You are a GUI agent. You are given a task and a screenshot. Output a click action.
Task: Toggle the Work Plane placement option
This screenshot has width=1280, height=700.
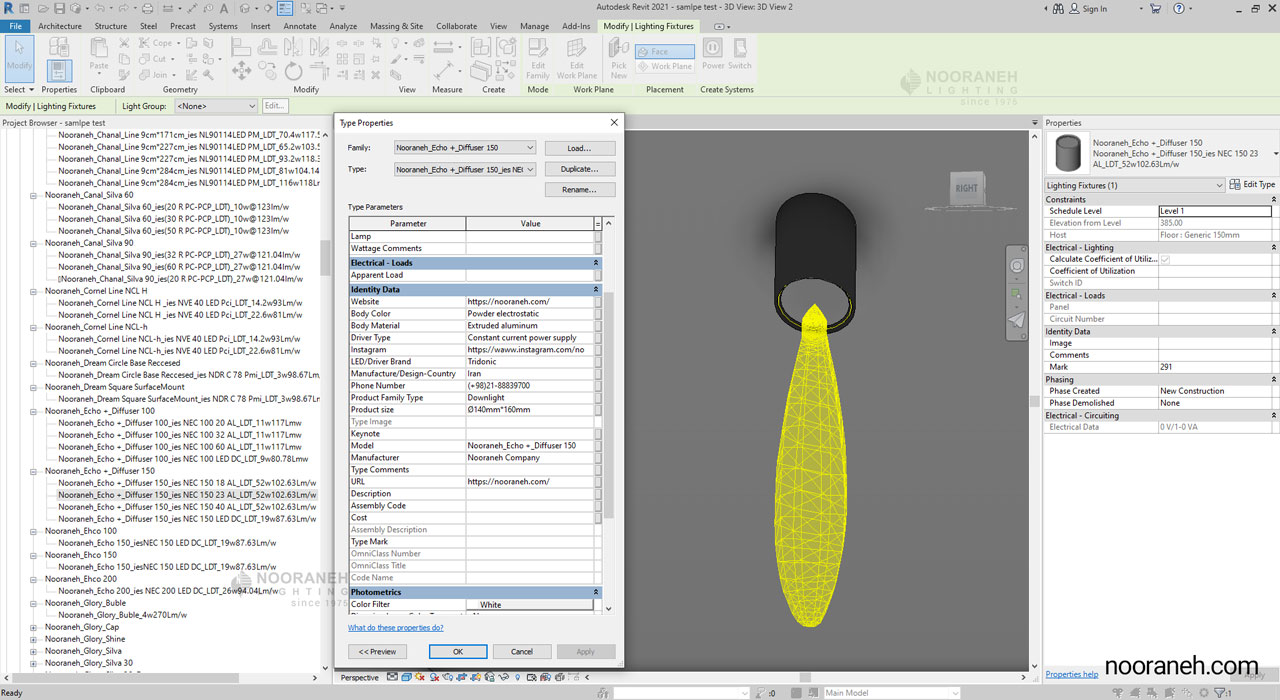665,67
